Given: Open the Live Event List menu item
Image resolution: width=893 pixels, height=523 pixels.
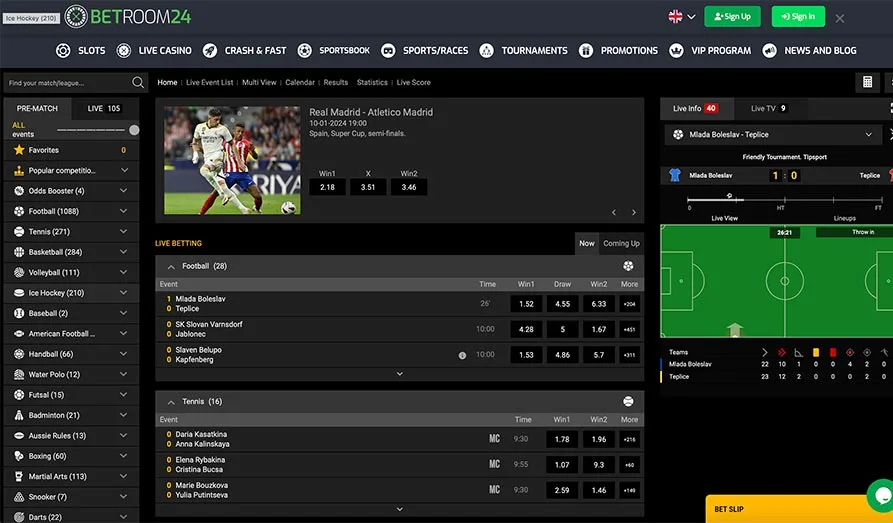Looking at the screenshot, I should tap(210, 83).
